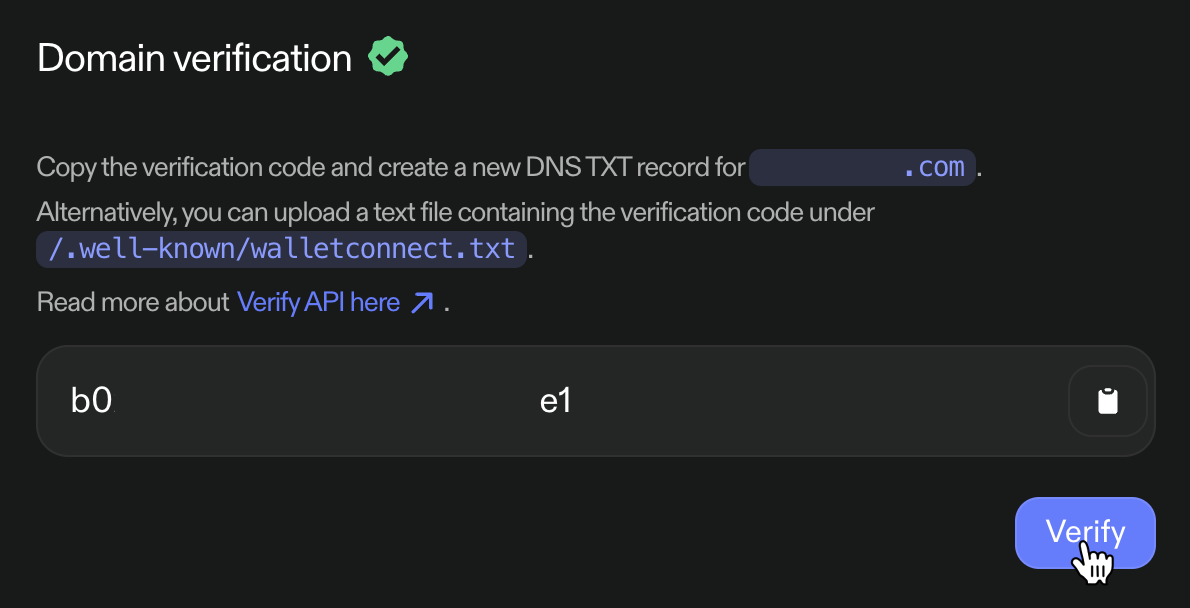
Task: Open the "Verify API here" link
Action: click(318, 302)
